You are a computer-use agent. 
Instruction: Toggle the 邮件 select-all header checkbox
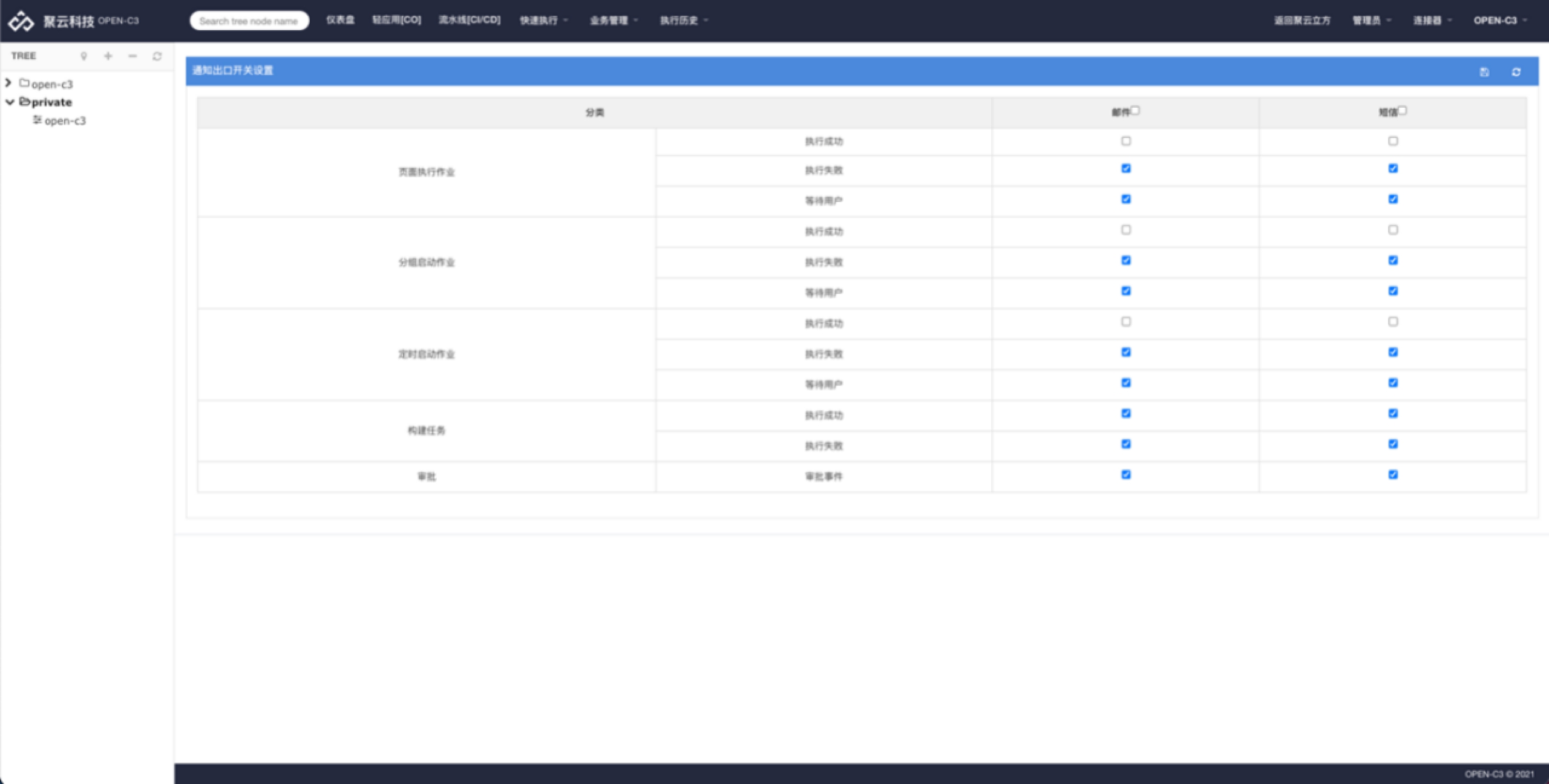point(1135,110)
